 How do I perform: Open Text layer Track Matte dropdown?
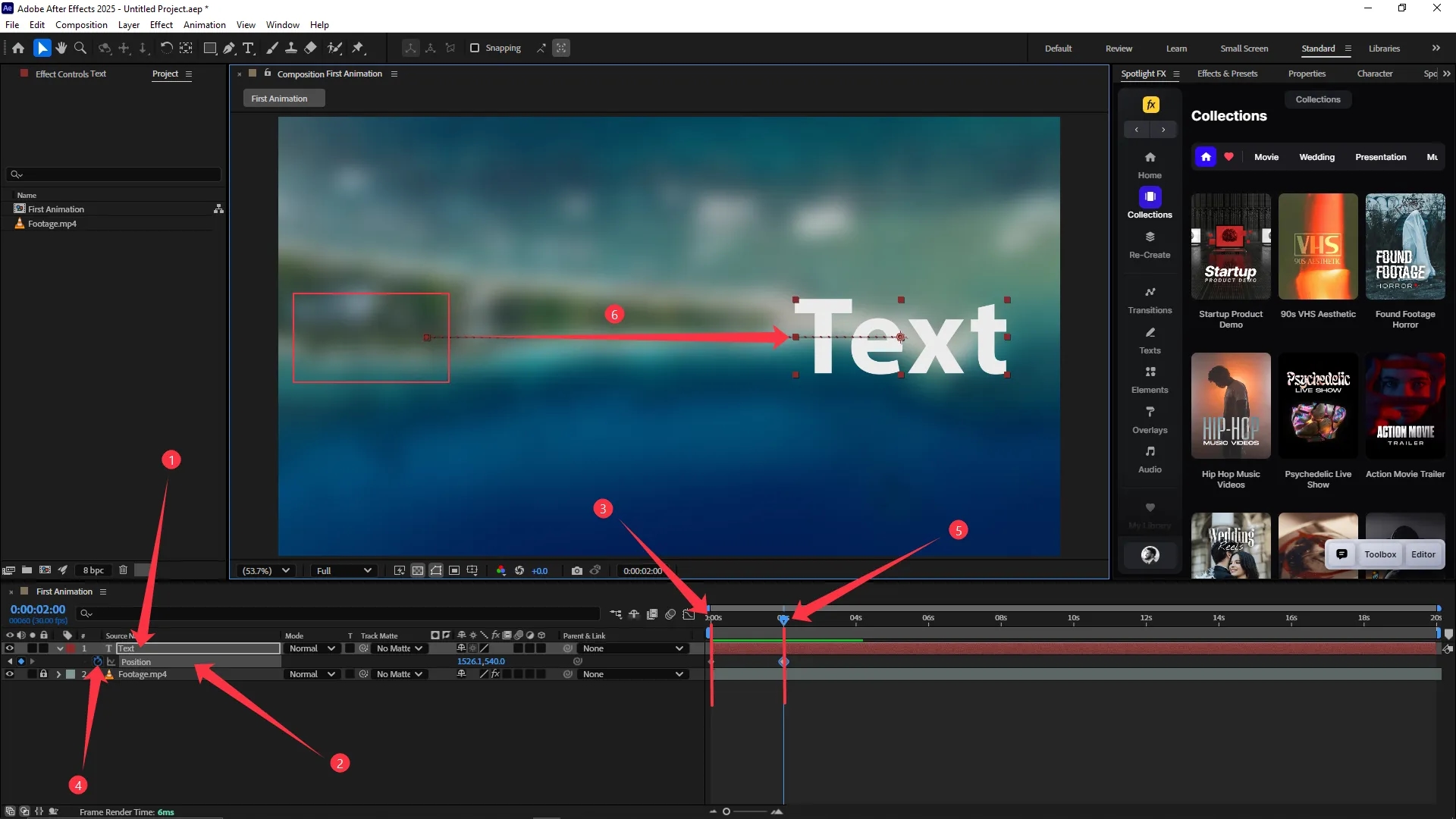400,648
